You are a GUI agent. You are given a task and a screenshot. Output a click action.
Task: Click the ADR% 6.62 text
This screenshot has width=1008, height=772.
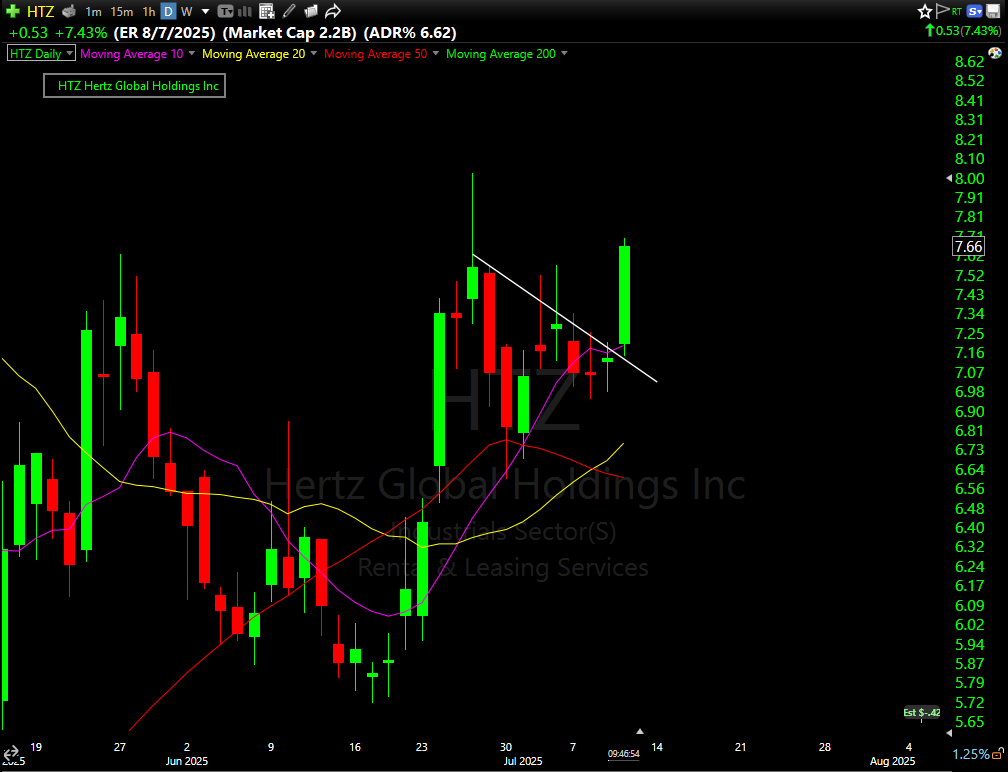pos(410,33)
